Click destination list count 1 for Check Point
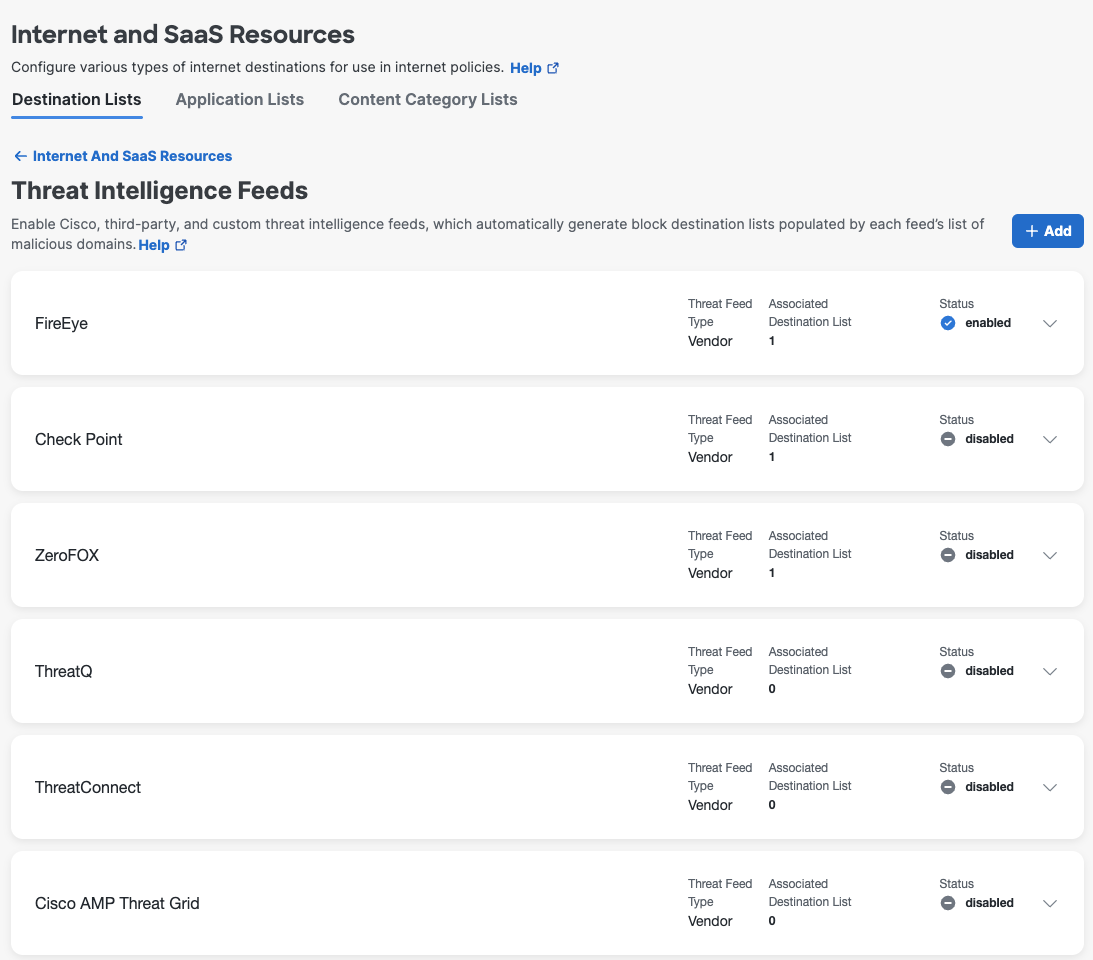1093x960 pixels. 772,457
